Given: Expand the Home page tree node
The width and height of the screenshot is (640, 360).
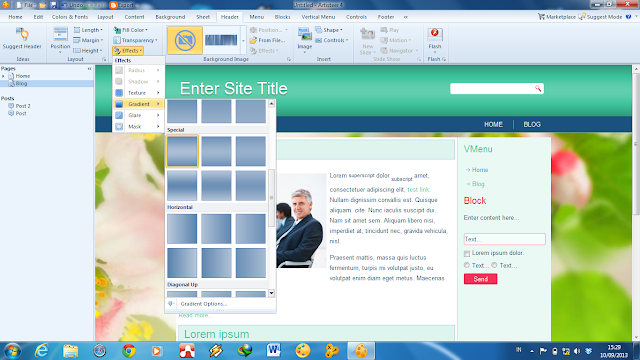Looking at the screenshot, I should [x=3, y=76].
